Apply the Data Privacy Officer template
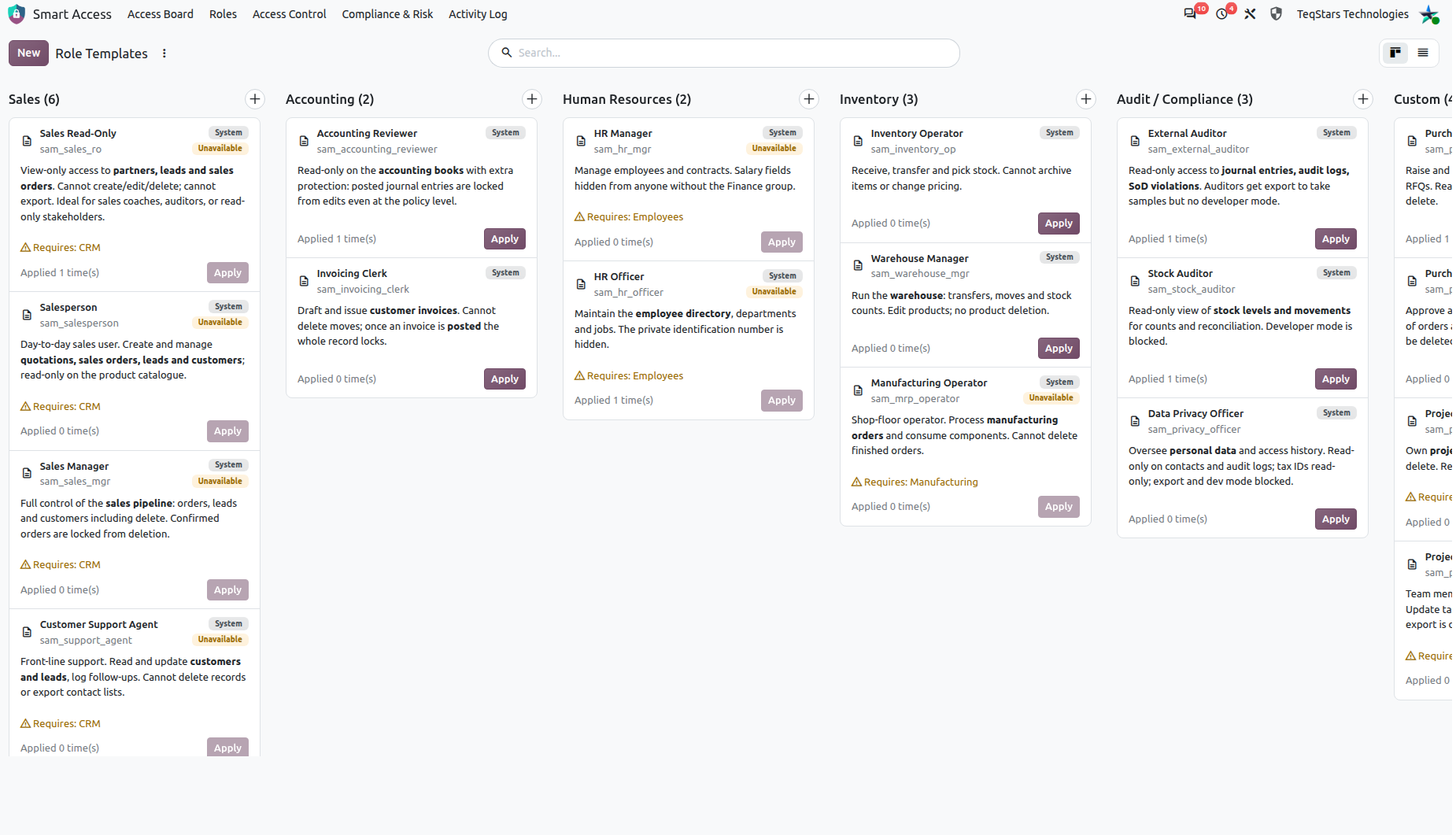The width and height of the screenshot is (1456, 835). [1336, 519]
